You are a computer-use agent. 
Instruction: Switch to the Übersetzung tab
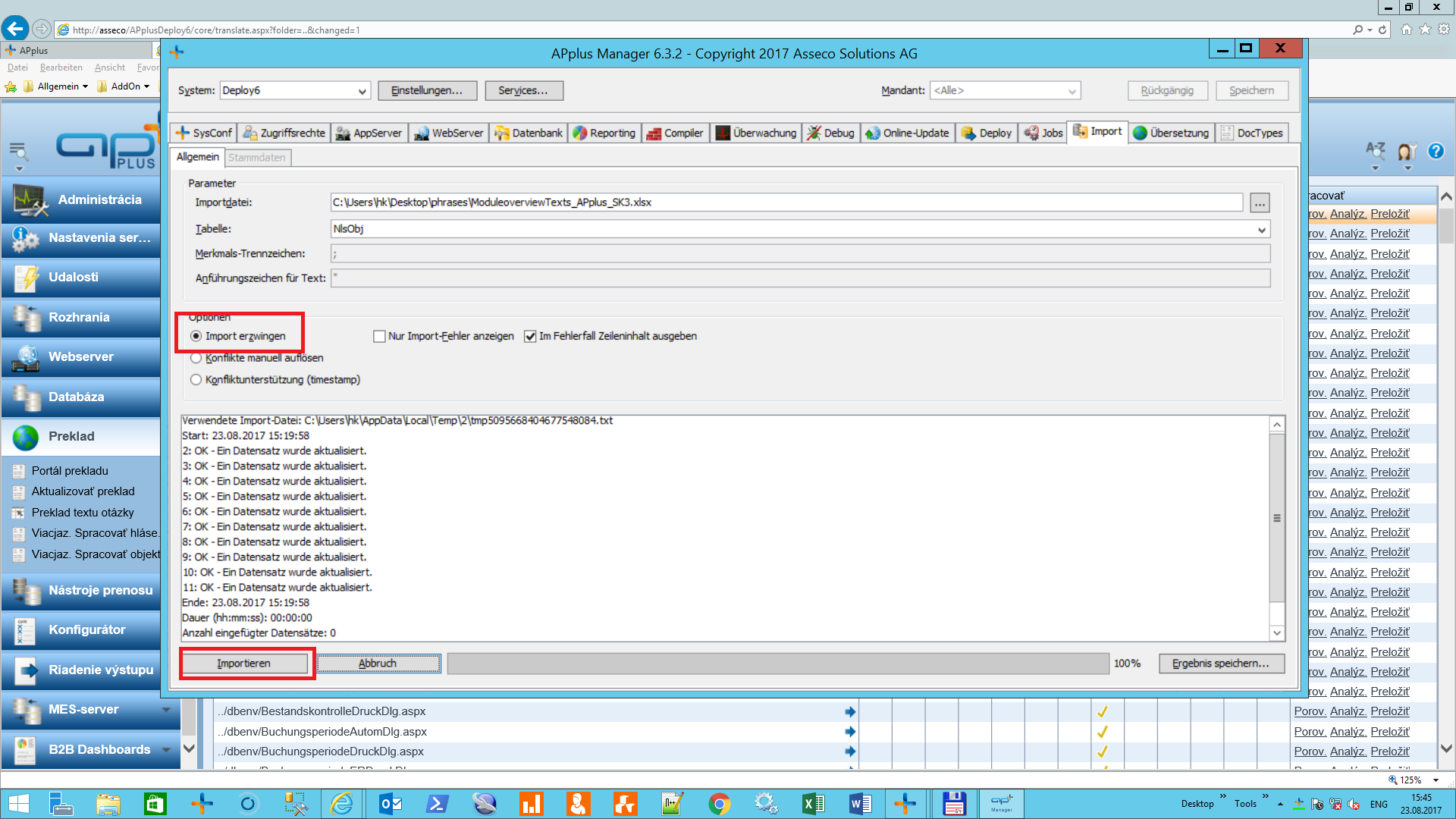pos(1172,133)
